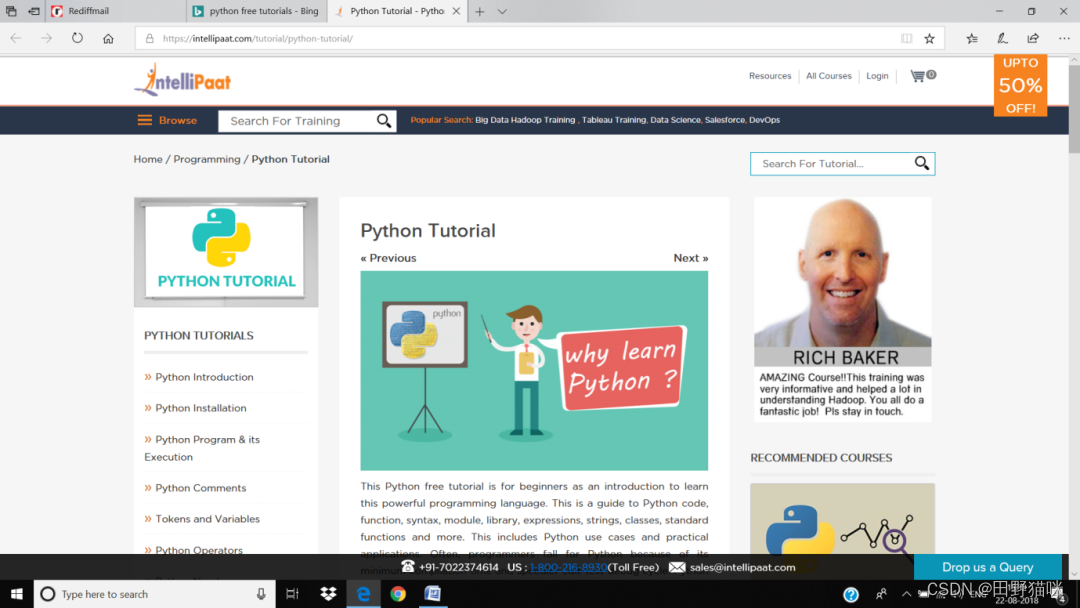Open the Windows Start button
This screenshot has width=1080, height=608.
(x=17, y=594)
